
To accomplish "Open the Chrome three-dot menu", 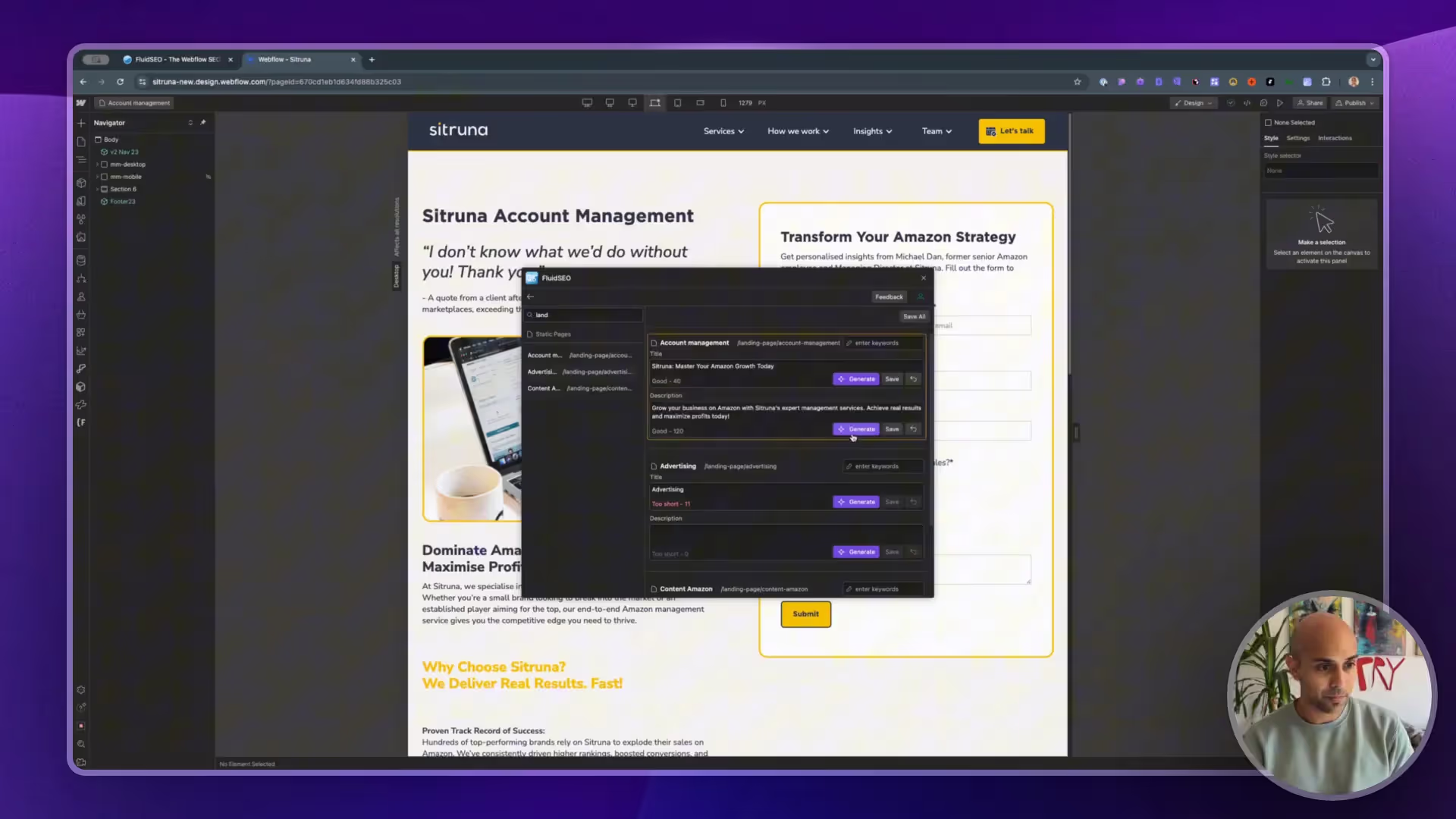I will point(1373,82).
